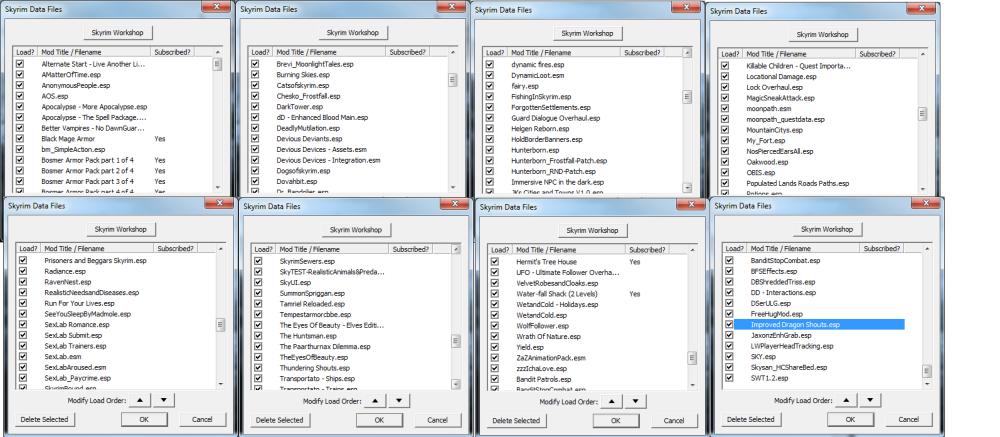Click Skyrim Workshop in fairy.esp window

pos(588,33)
